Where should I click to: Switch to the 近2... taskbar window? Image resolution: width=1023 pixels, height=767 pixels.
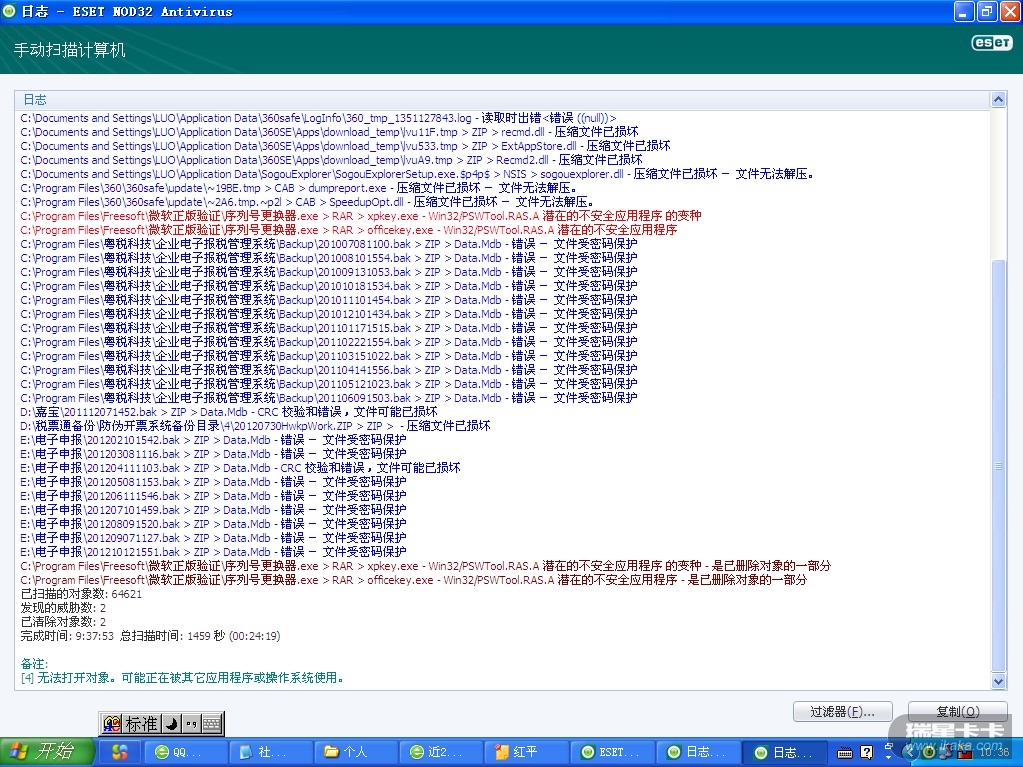[x=441, y=752]
